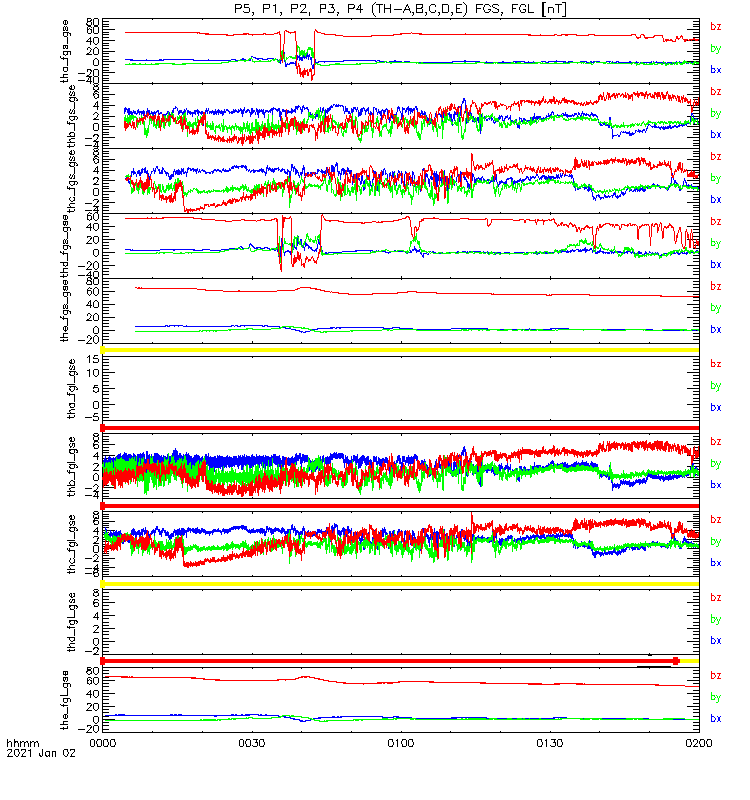Click the red end marker on the_fgl_gse status bar
Screen dimensions: 750x800
[676, 661]
